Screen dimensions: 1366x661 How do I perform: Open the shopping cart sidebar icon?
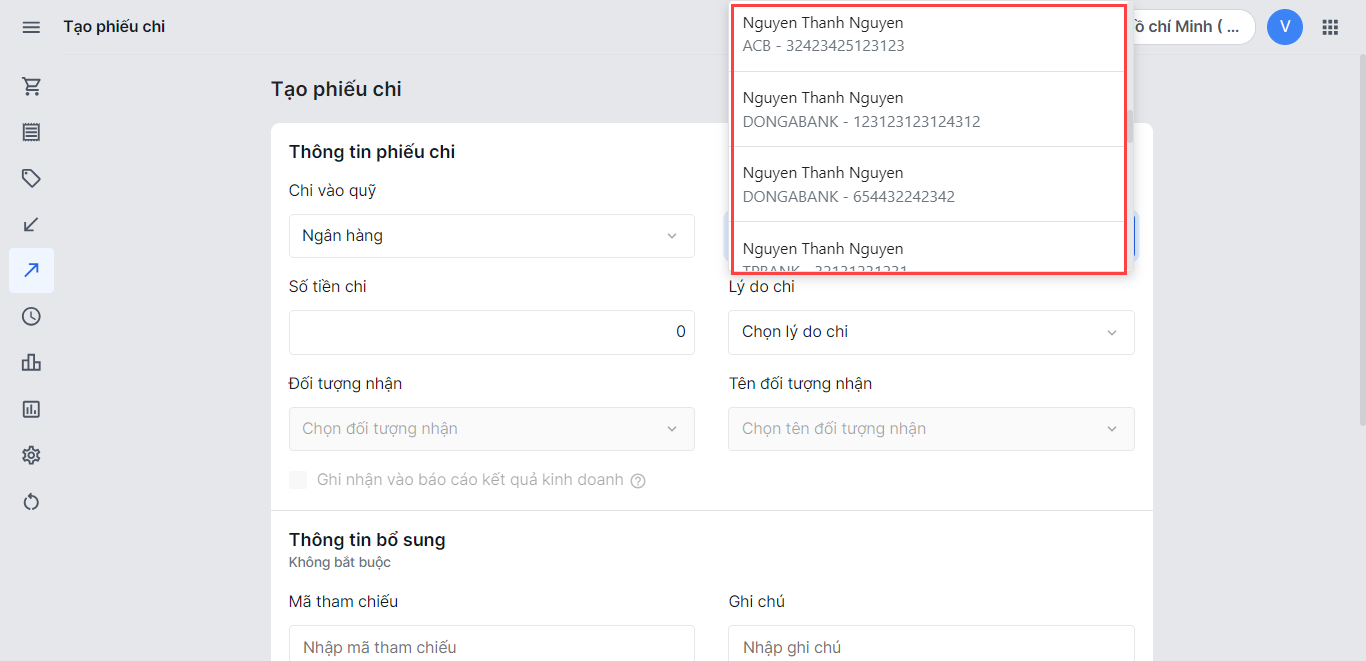pyautogui.click(x=31, y=87)
